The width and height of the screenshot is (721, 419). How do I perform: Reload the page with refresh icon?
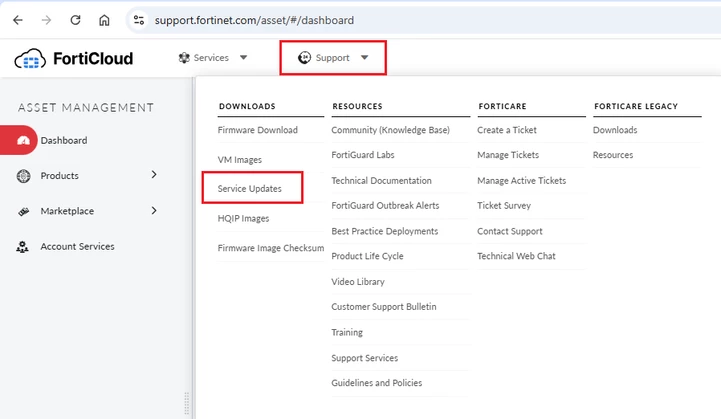pos(75,20)
